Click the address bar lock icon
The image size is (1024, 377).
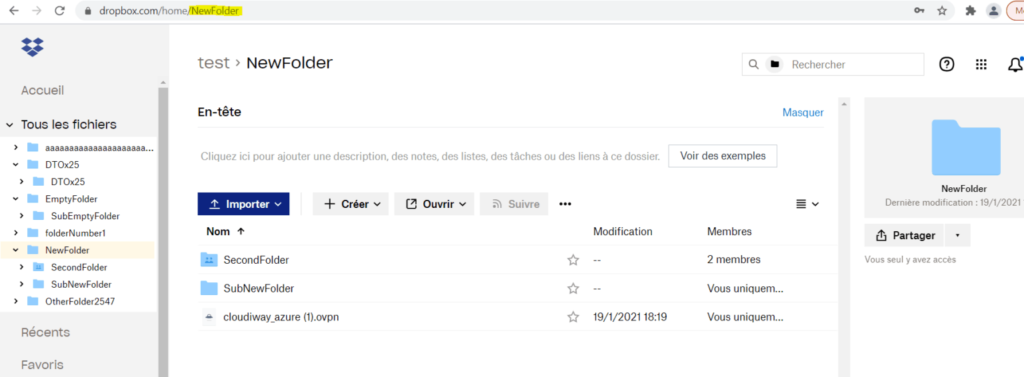pyautogui.click(x=88, y=11)
